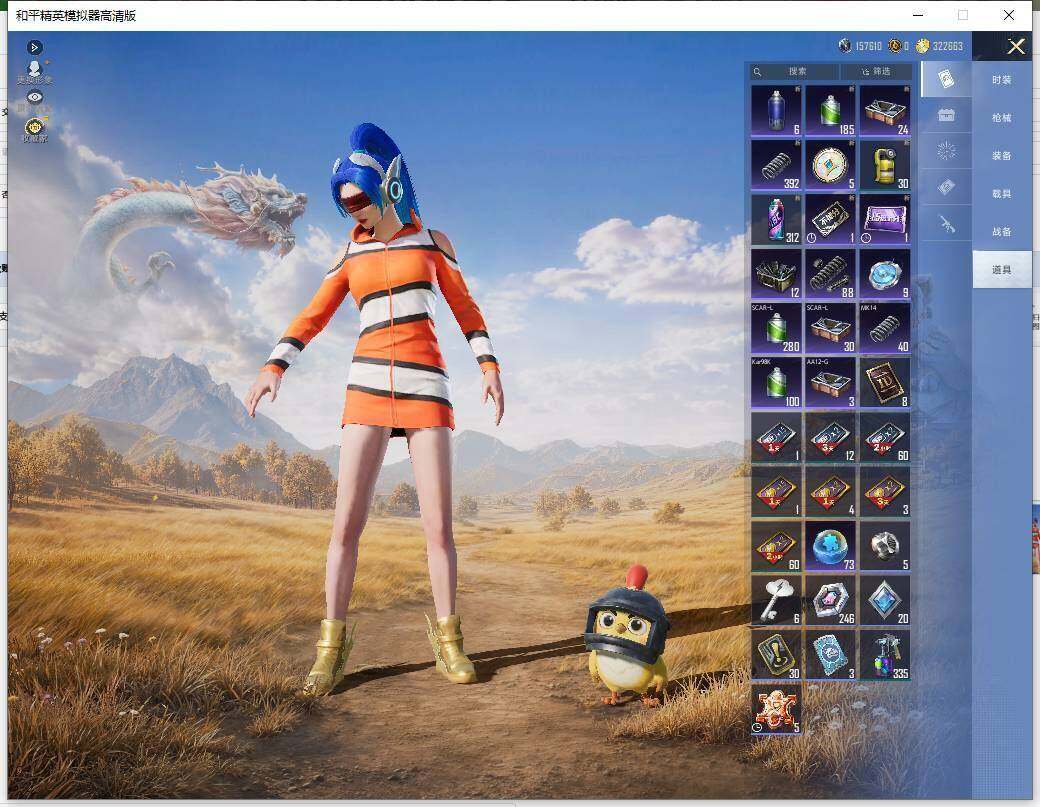Switch to the 装备 tab
The image size is (1040, 807).
(1002, 156)
